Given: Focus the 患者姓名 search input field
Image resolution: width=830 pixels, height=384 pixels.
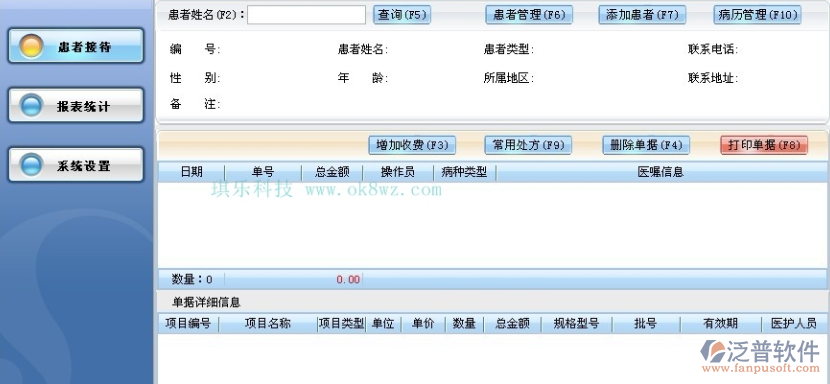Looking at the screenshot, I should click(306, 15).
